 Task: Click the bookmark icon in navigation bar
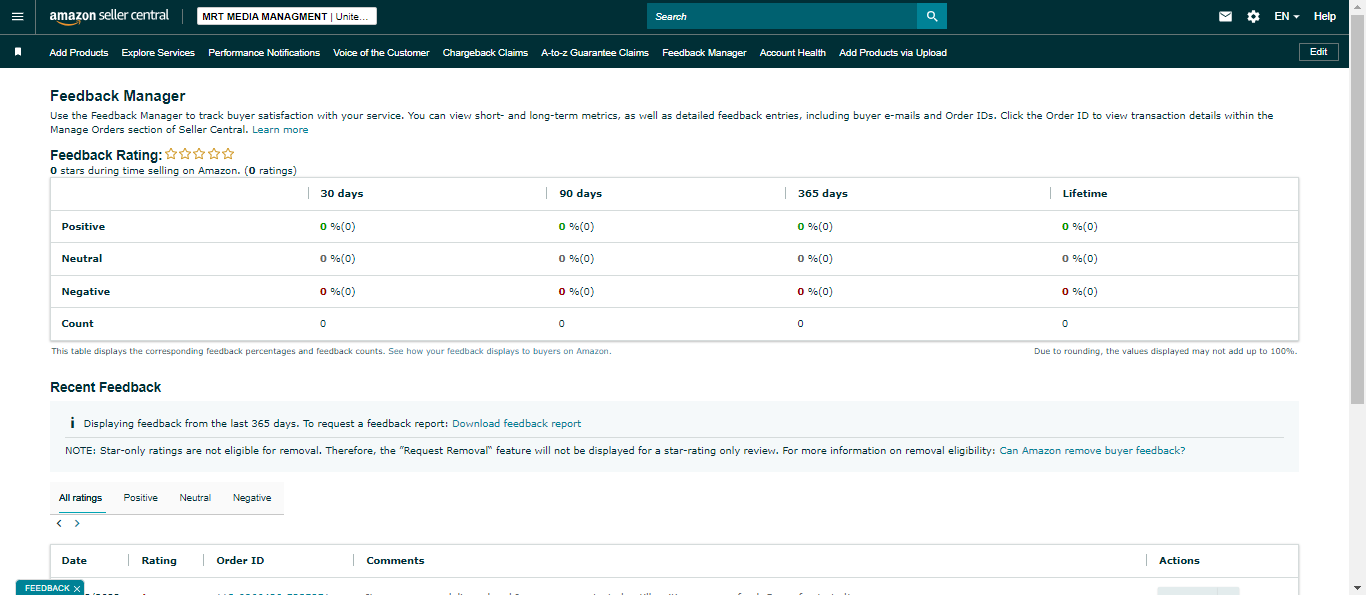[x=18, y=52]
